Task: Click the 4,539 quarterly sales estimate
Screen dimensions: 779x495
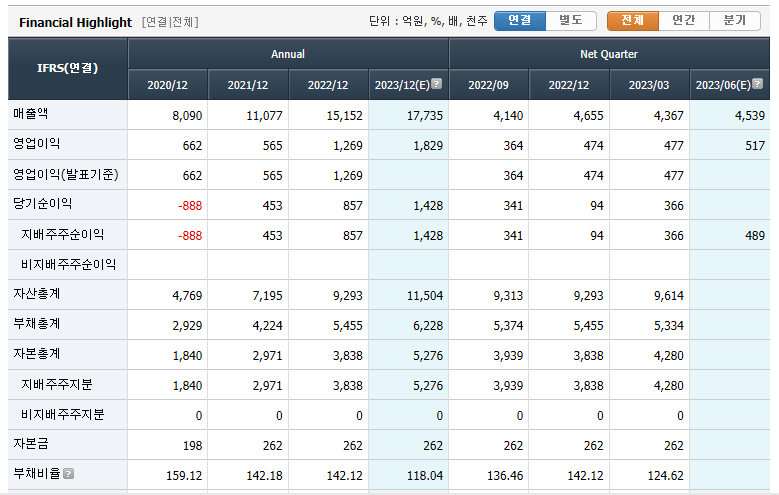Action: pyautogui.click(x=750, y=116)
